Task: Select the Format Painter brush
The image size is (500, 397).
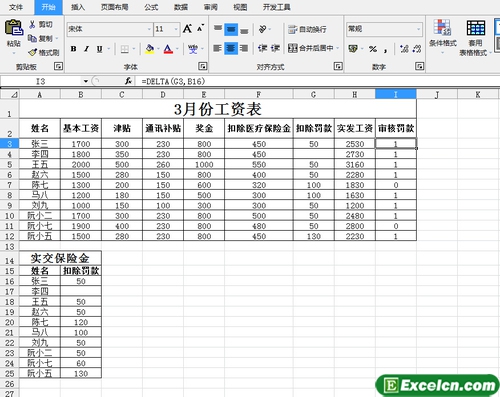Action: [x=33, y=52]
